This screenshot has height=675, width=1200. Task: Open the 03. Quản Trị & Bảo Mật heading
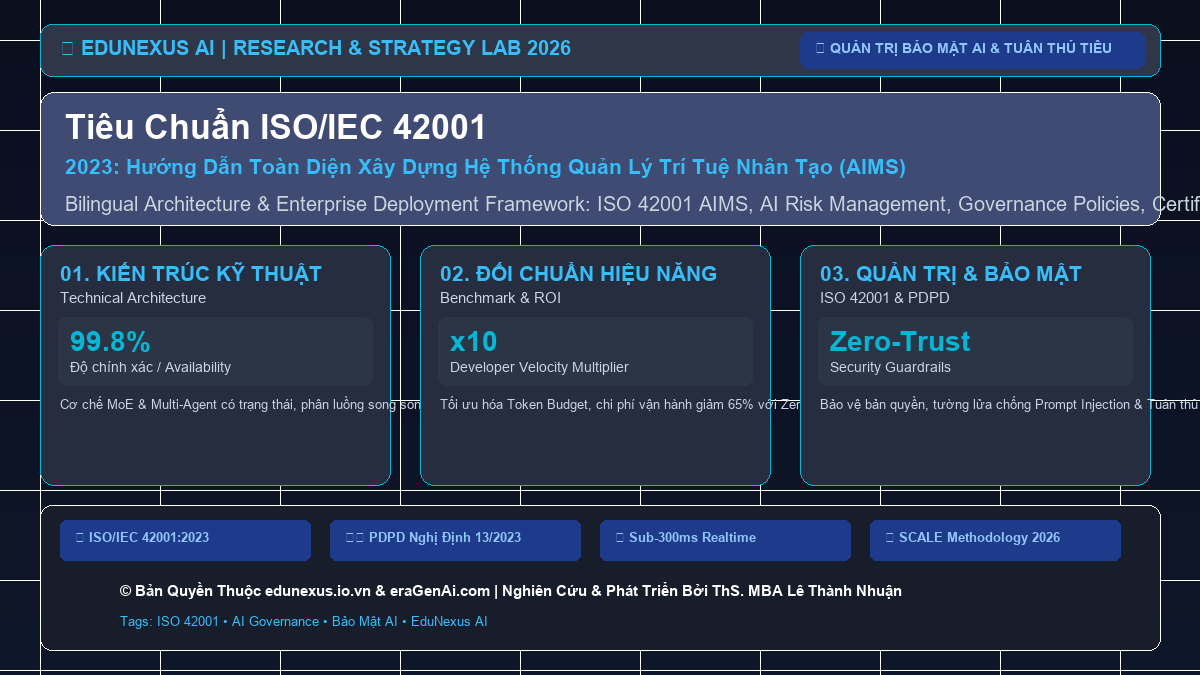coord(950,274)
